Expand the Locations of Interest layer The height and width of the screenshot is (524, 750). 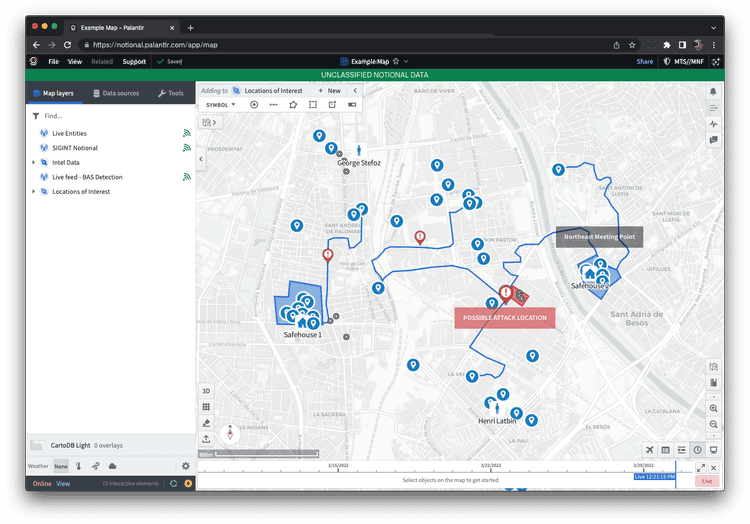click(33, 191)
